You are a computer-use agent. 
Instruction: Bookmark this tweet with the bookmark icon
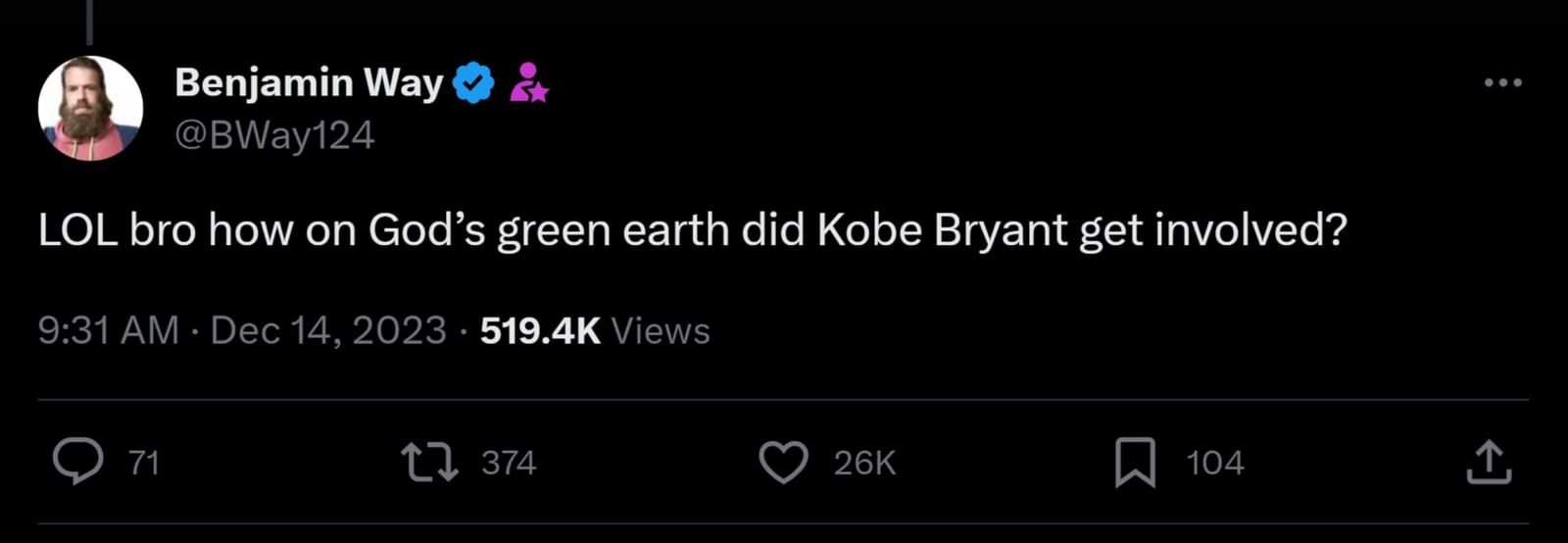click(x=1135, y=462)
